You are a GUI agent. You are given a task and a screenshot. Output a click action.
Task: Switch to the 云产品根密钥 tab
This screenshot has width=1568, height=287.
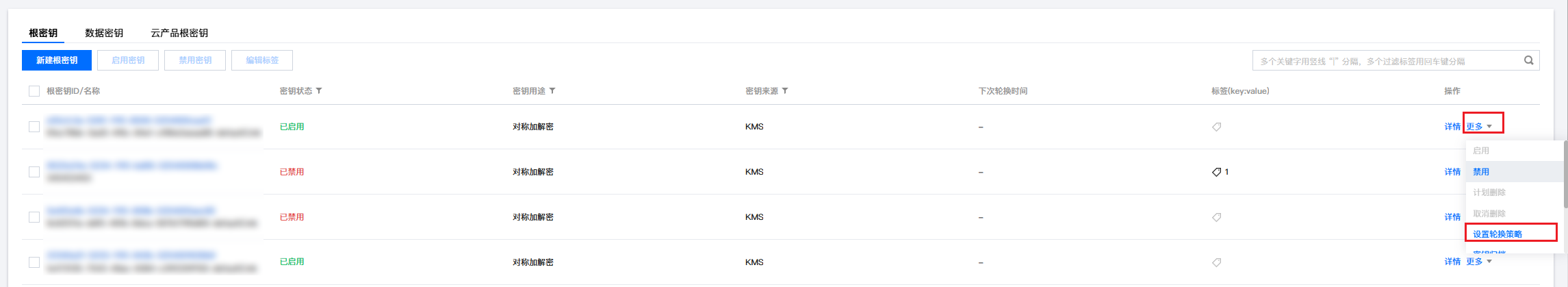click(179, 33)
